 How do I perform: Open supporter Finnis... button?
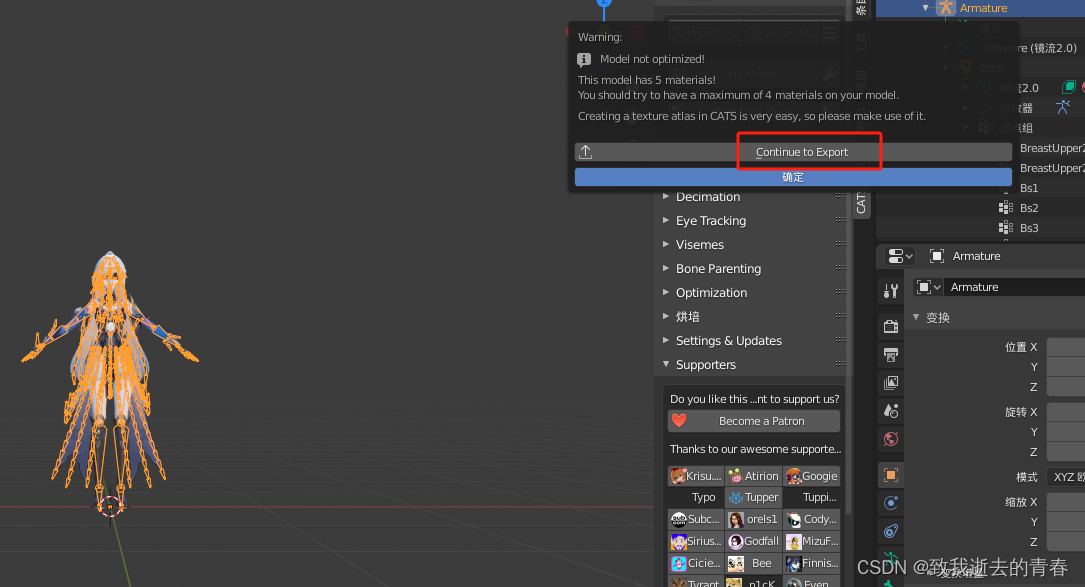click(812, 563)
